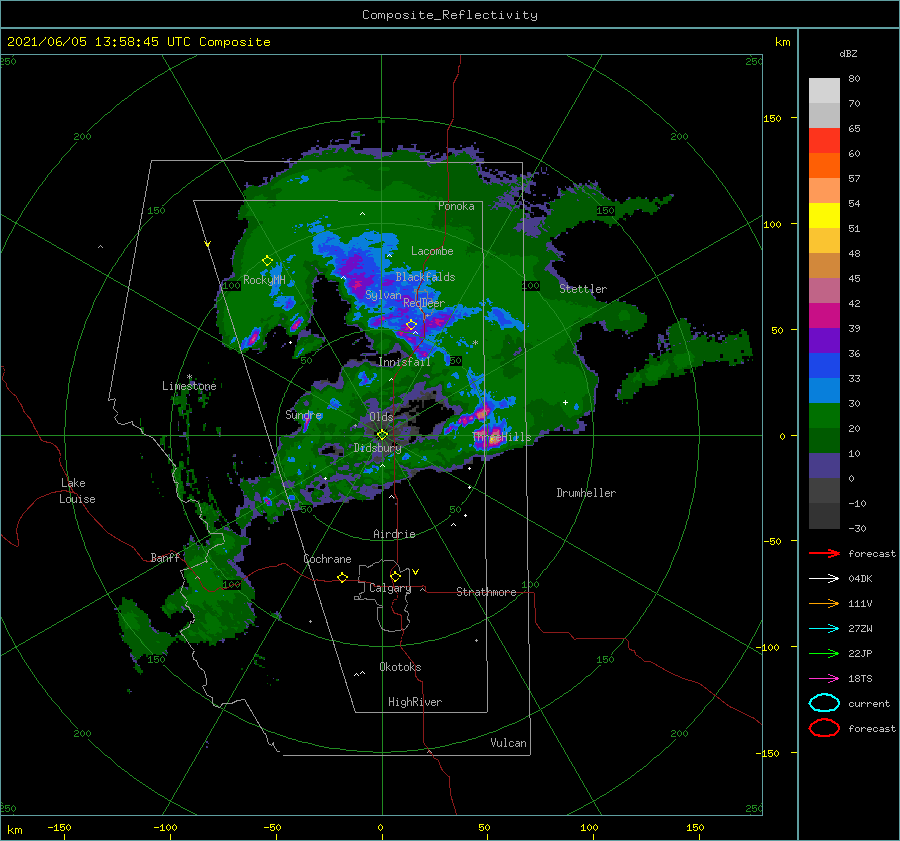Click the Limestone label

[x=189, y=386]
